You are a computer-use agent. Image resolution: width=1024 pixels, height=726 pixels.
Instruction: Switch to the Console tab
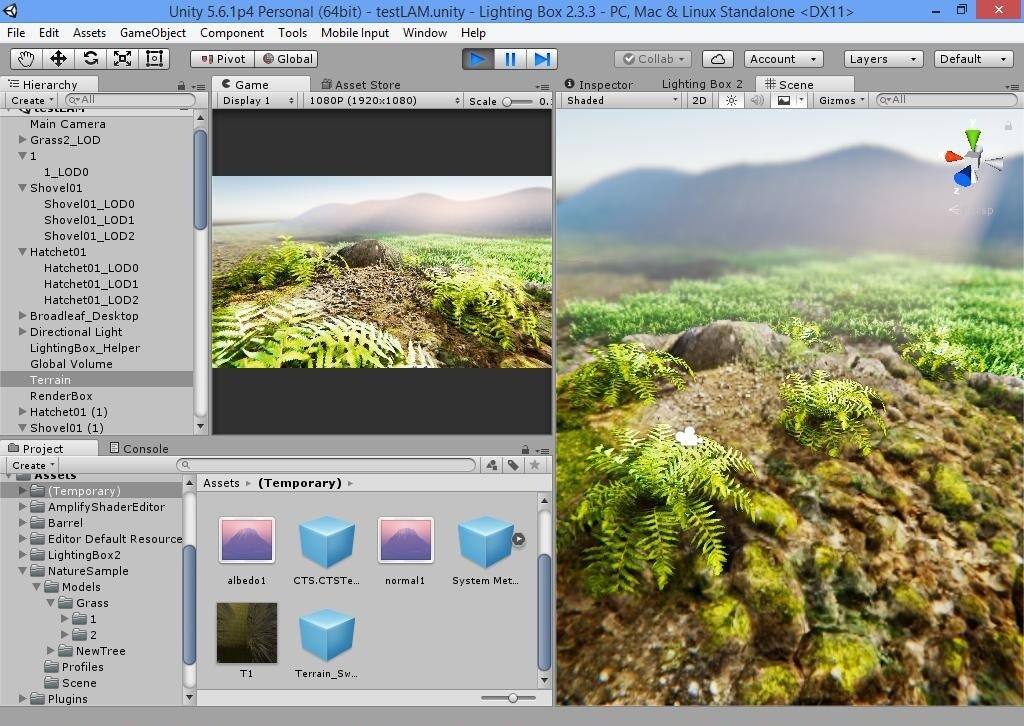(x=139, y=449)
